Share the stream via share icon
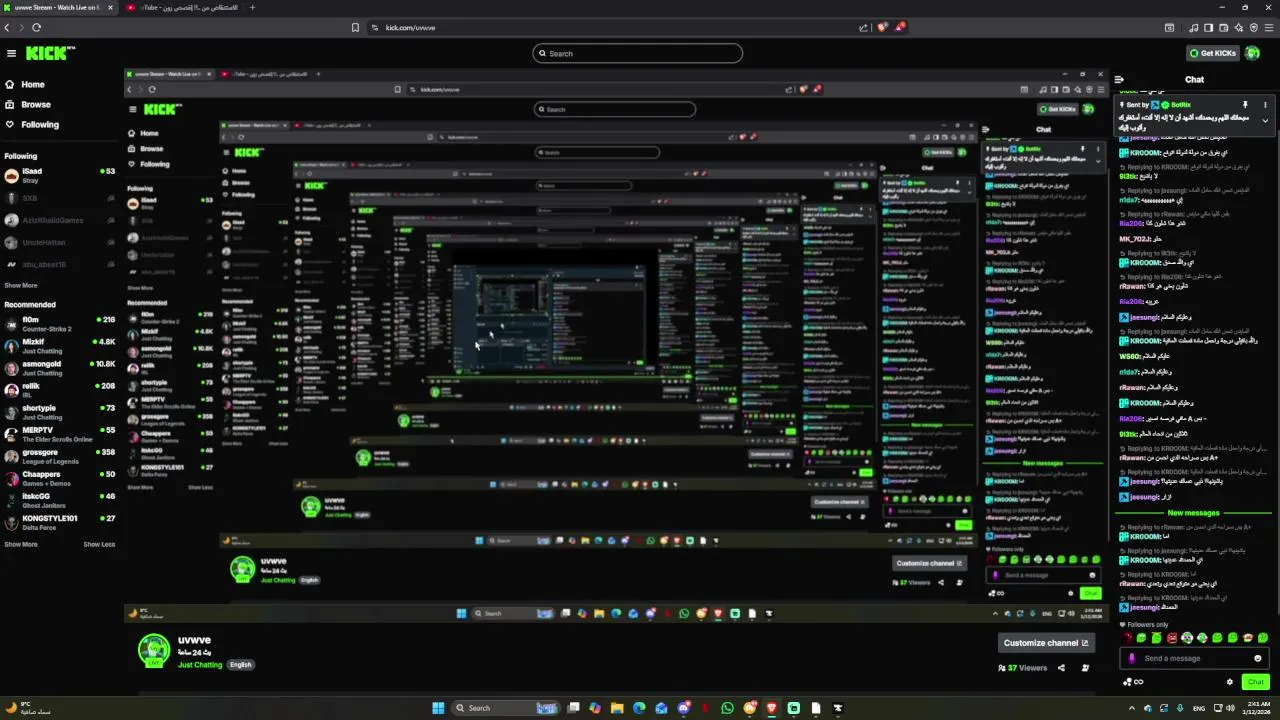The width and height of the screenshot is (1280, 720). click(1061, 668)
